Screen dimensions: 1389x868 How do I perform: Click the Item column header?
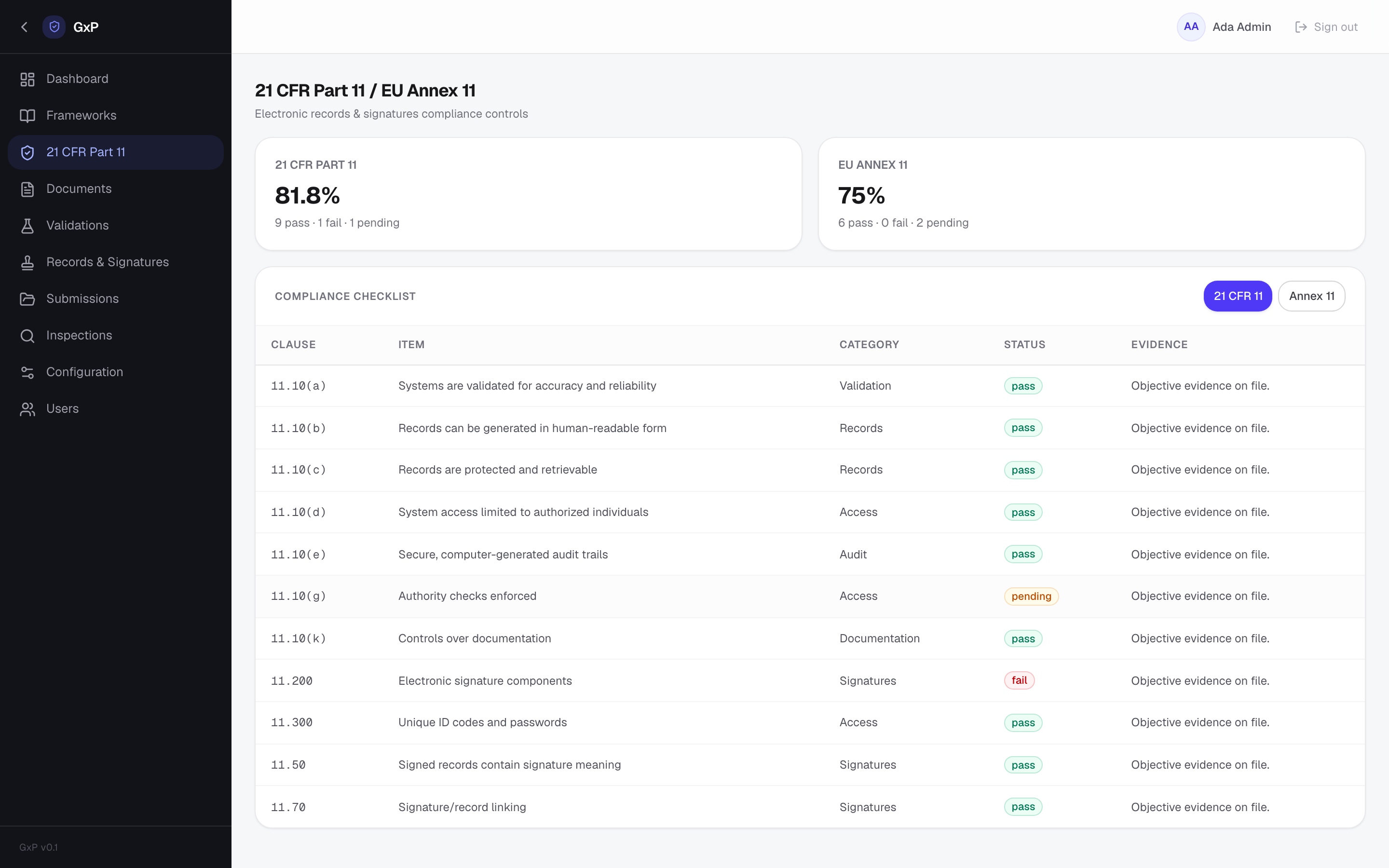tap(411, 344)
